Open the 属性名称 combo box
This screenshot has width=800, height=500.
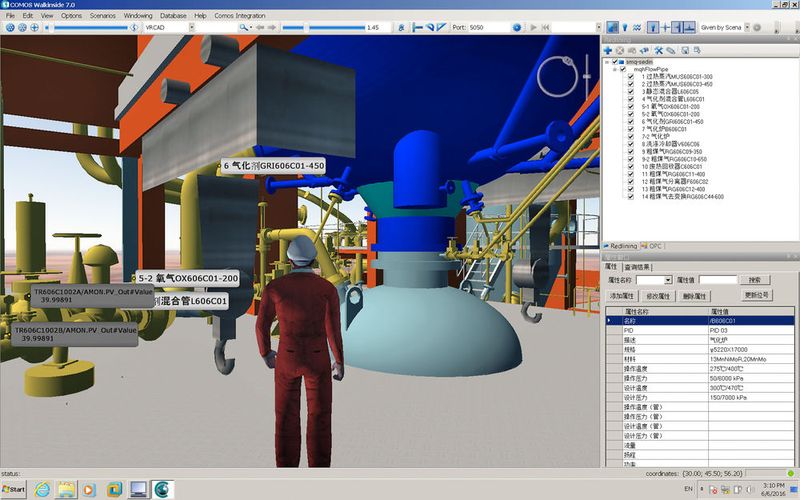point(665,280)
